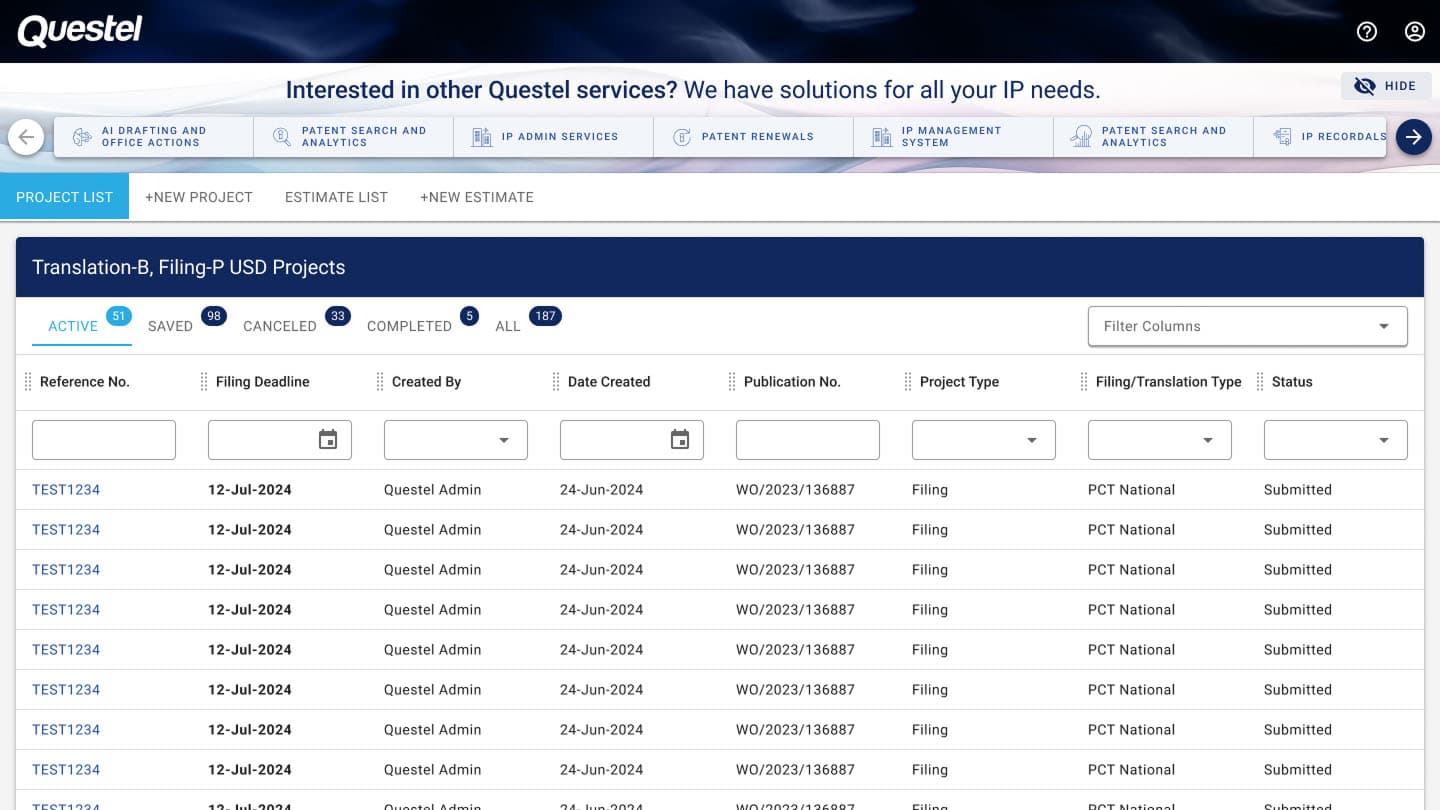Open IP Admin Services card

(x=553, y=137)
